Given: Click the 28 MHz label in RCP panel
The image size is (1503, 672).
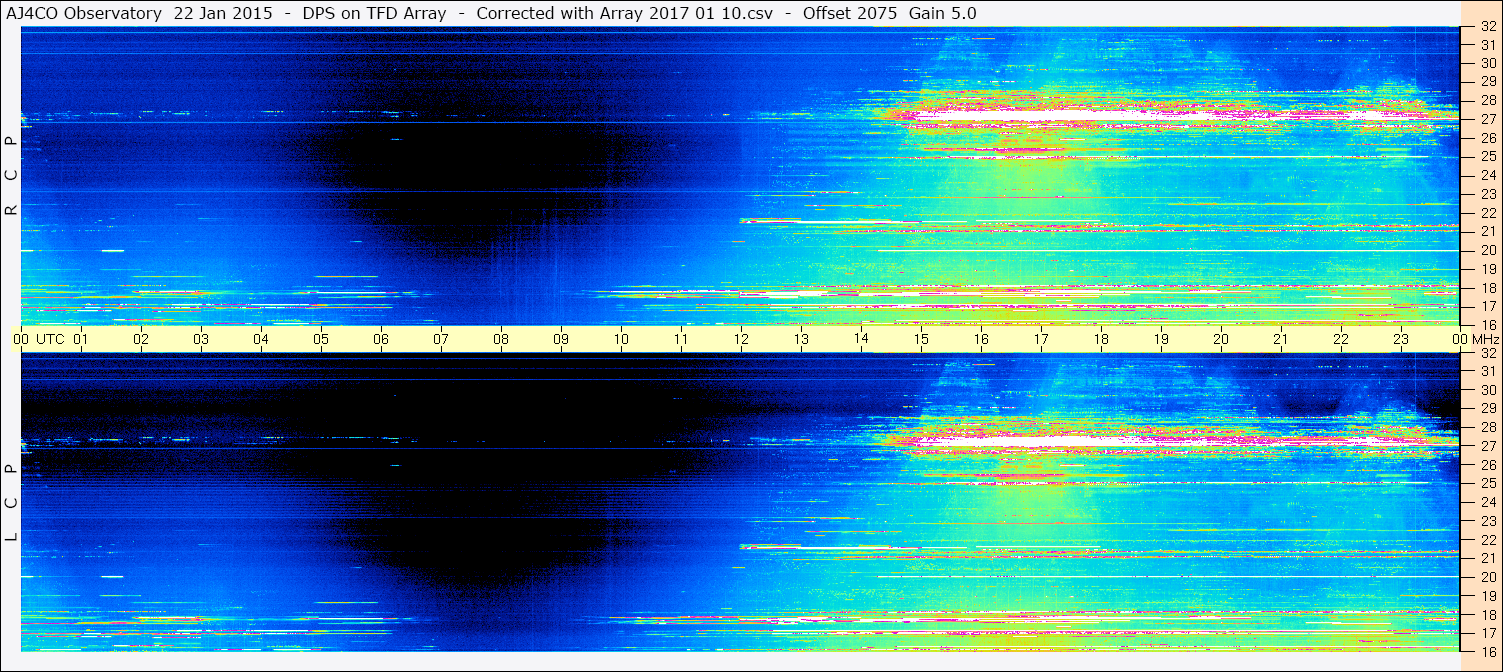Looking at the screenshot, I should pyautogui.click(x=1488, y=100).
